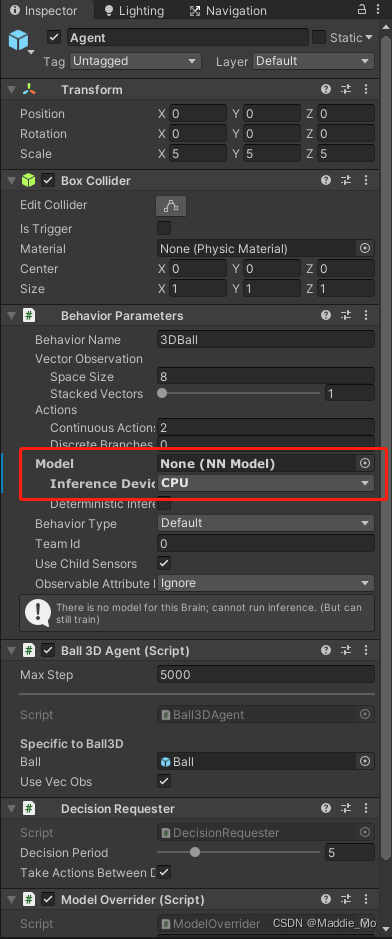Viewport: 392px width, 939px height.
Task: Open object picker for NN Model field
Action: (364, 463)
